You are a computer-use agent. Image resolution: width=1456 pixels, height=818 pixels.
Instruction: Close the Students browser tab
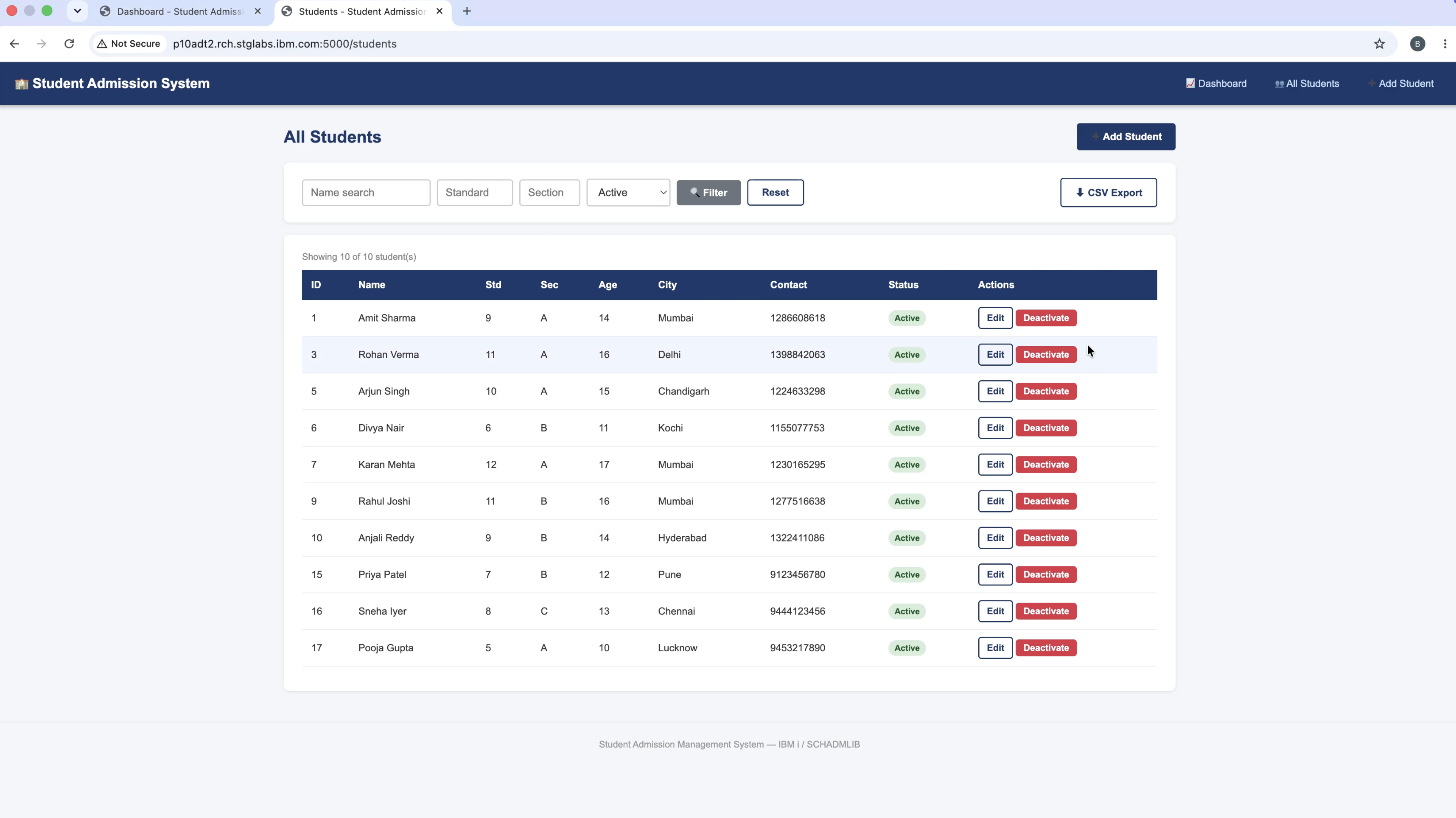pyautogui.click(x=439, y=11)
